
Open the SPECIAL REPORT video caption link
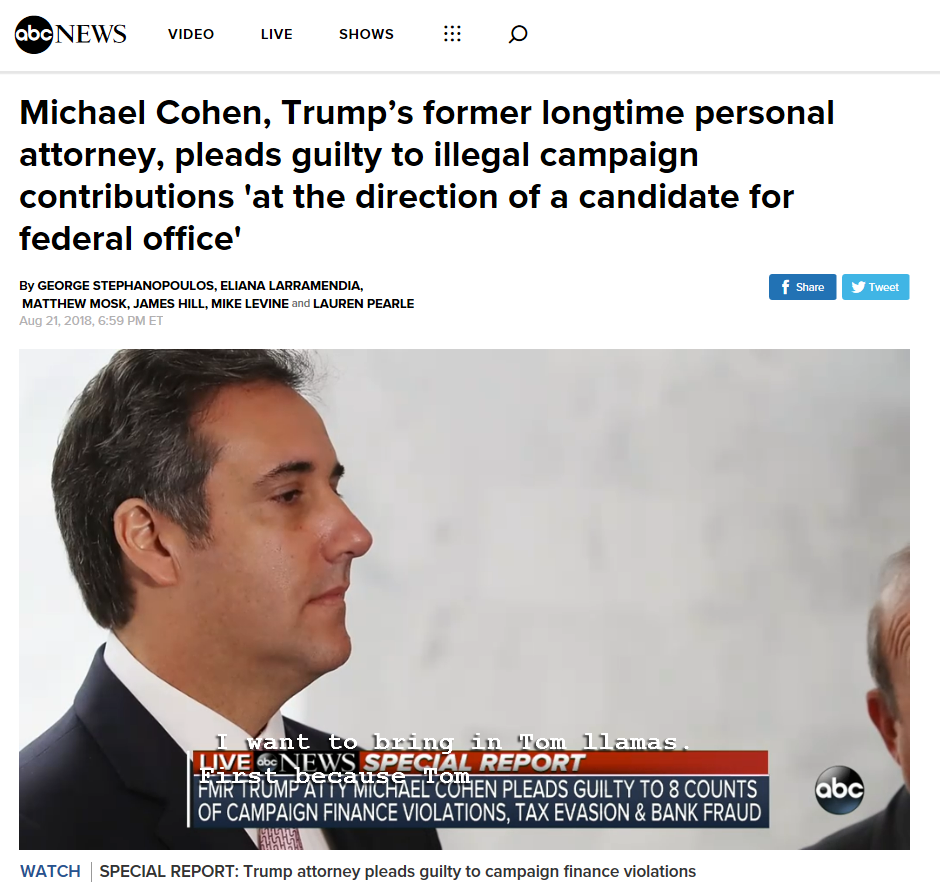pyautogui.click(x=397, y=871)
